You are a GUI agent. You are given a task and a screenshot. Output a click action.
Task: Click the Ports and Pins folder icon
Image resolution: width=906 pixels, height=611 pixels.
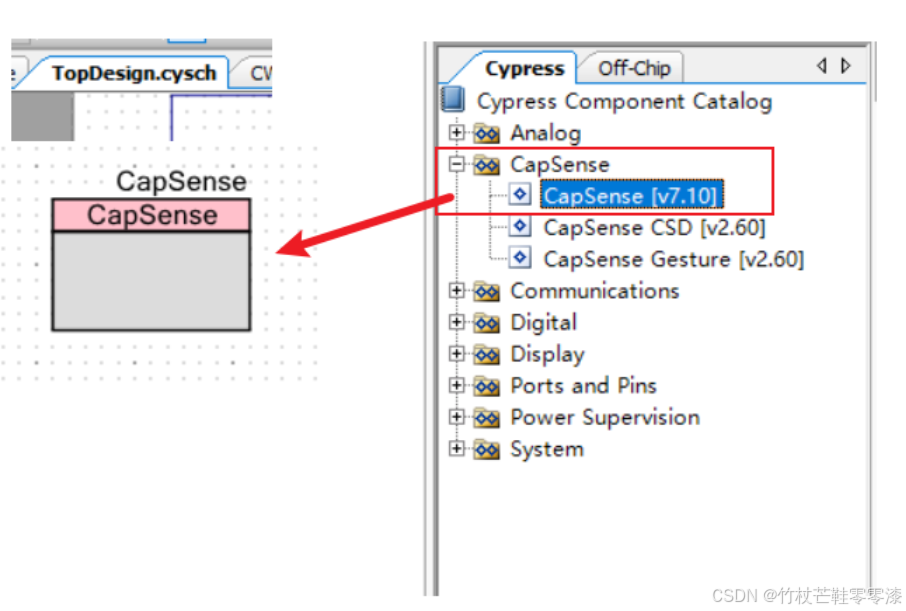(x=487, y=386)
